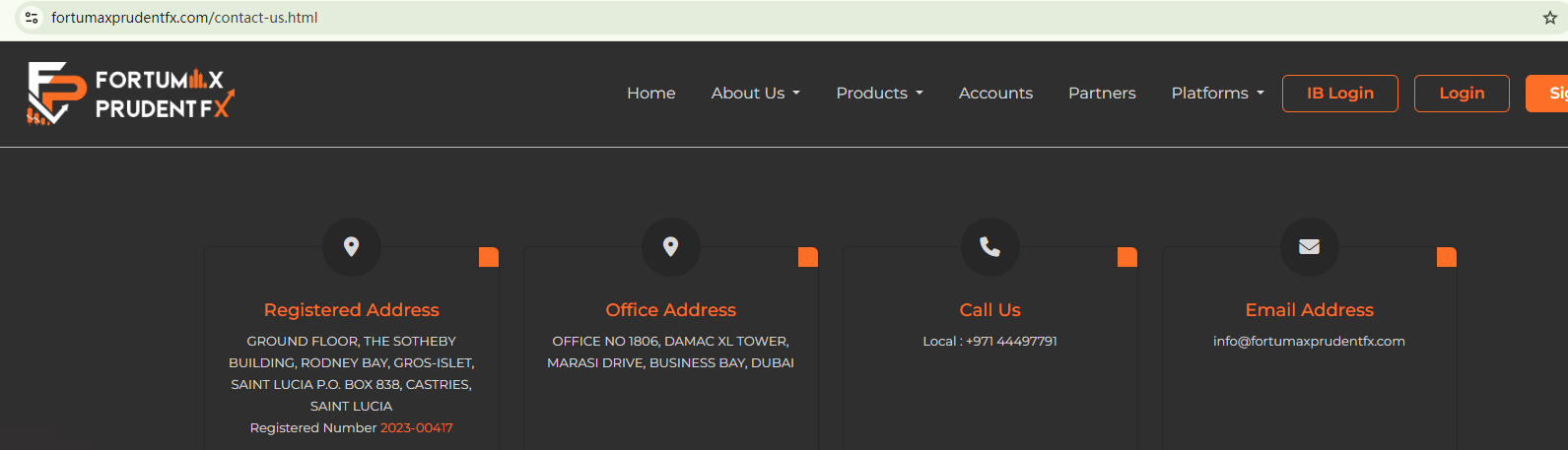Click the Call Us heading

point(990,310)
